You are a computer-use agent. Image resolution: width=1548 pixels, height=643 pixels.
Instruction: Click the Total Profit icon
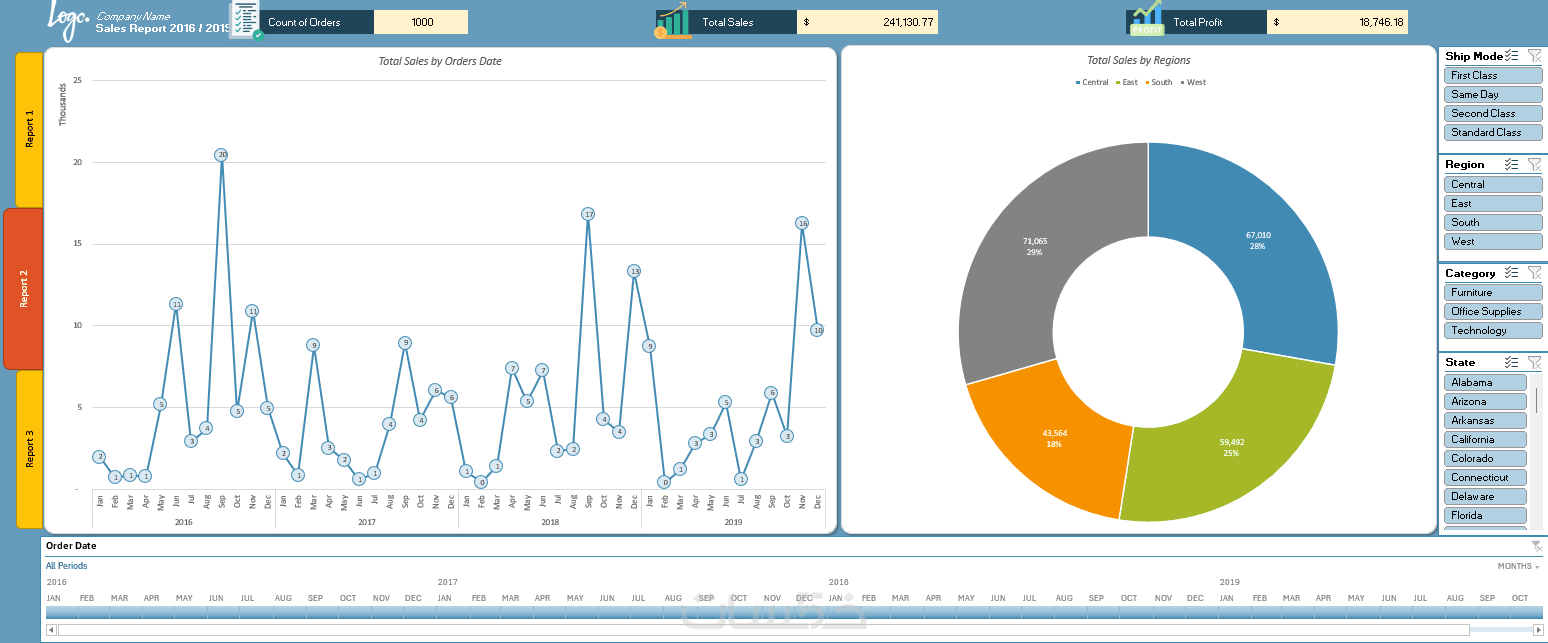(1147, 18)
